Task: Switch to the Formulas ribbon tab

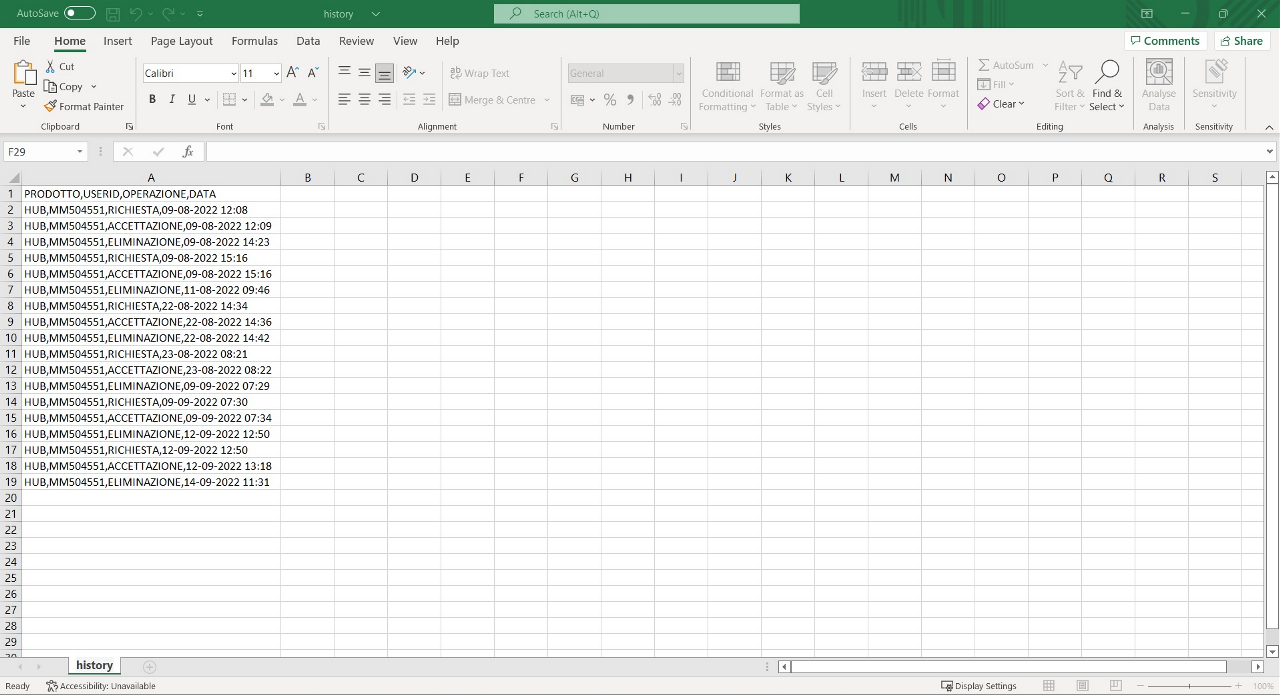Action: click(254, 41)
